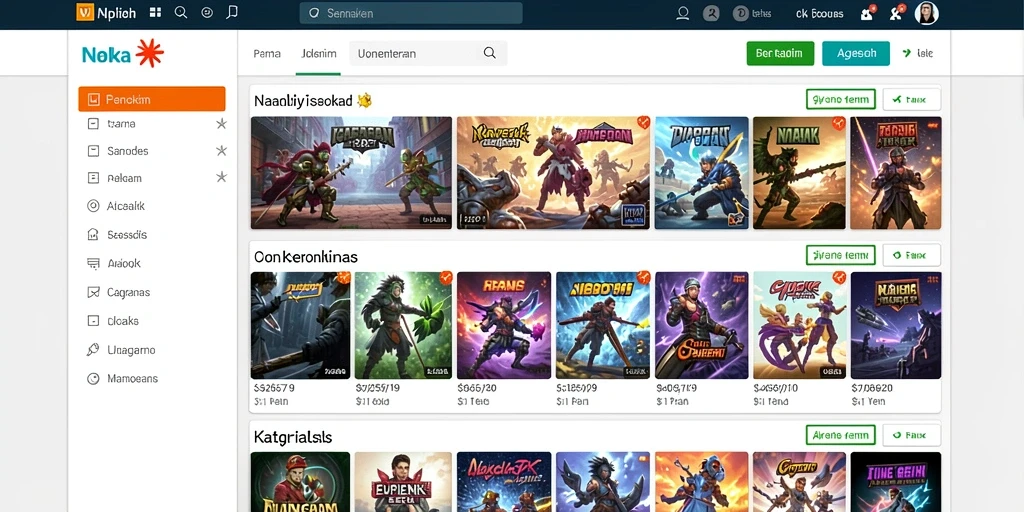Click the teal Agesoh button
This screenshot has width=1024, height=512.
point(856,54)
